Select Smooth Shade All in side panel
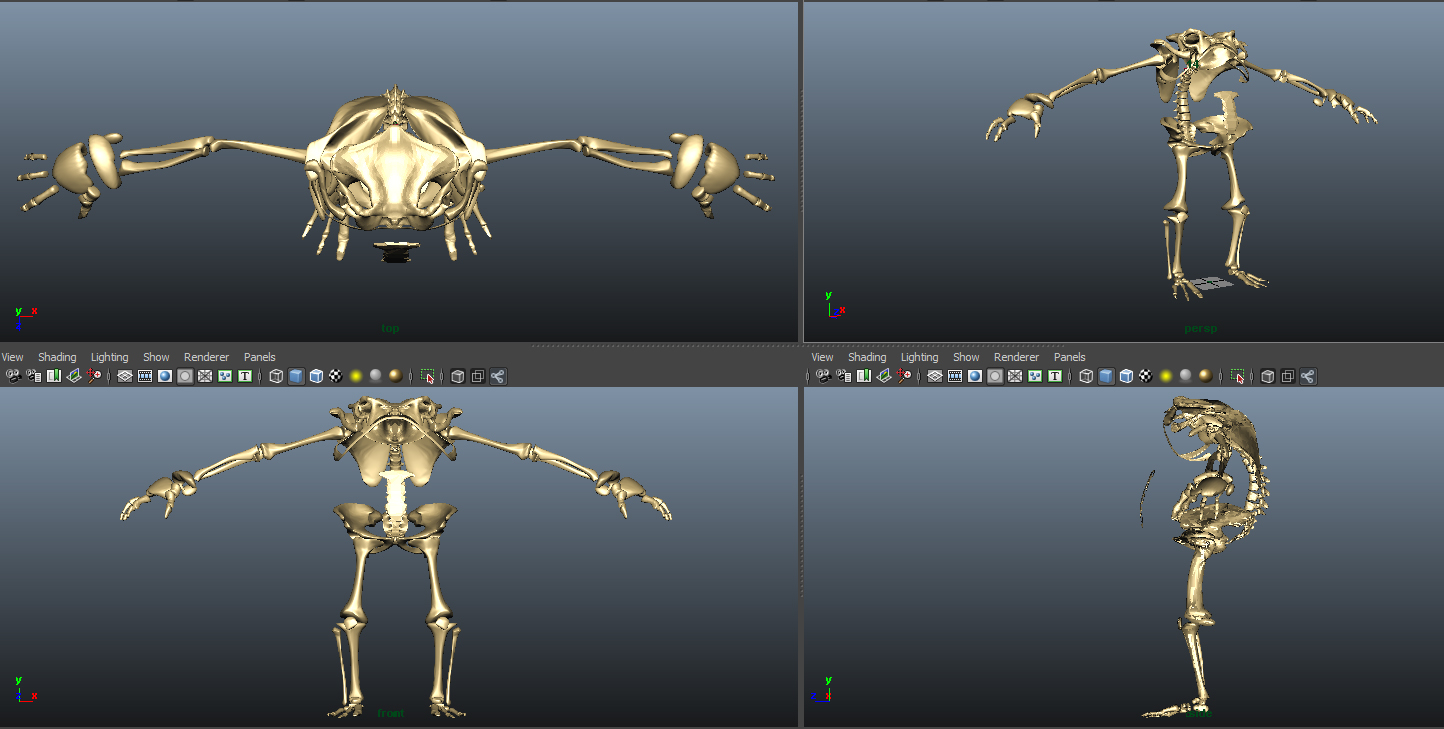The width and height of the screenshot is (1444, 729). pos(1106,376)
